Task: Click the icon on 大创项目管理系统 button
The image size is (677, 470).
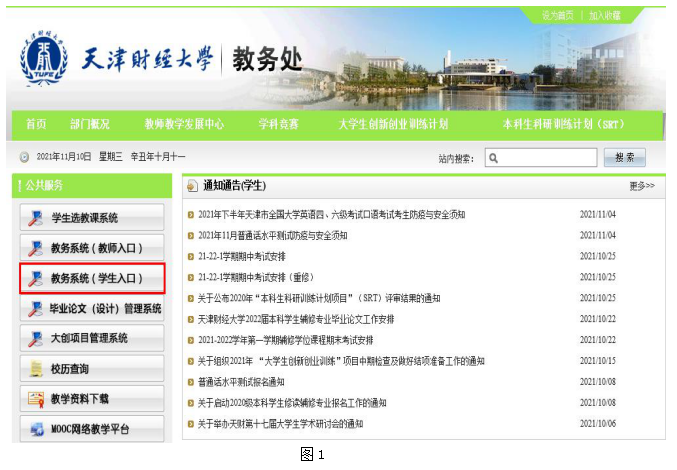Action: tap(36, 339)
